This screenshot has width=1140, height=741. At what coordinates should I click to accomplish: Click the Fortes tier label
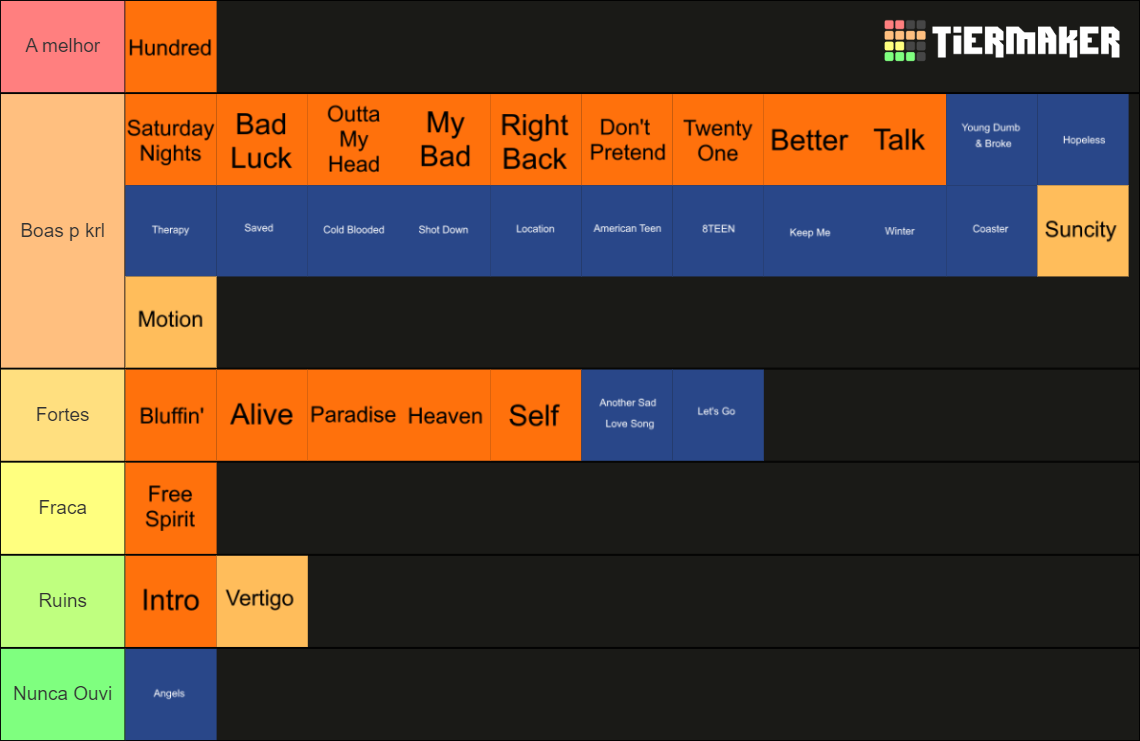click(x=63, y=415)
